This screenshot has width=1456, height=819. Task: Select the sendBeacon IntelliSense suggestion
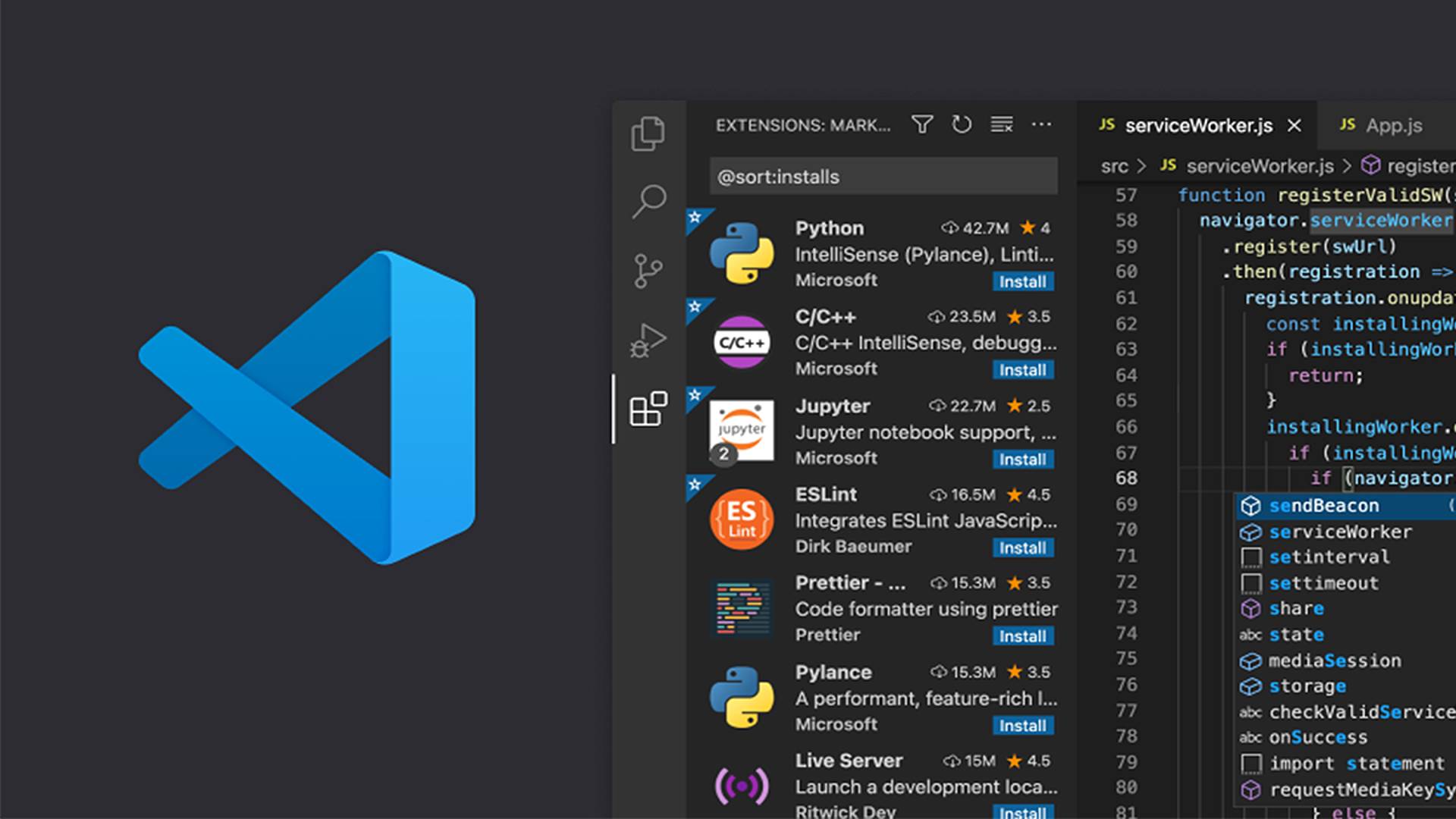[1323, 506]
